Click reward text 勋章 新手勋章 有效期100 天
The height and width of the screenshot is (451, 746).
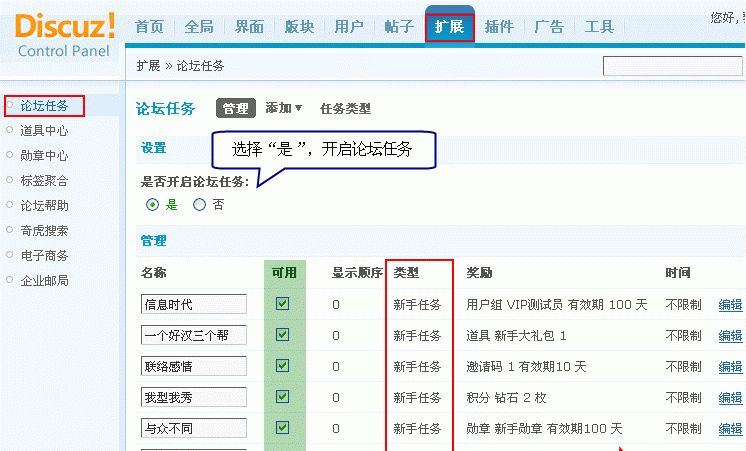544,428
